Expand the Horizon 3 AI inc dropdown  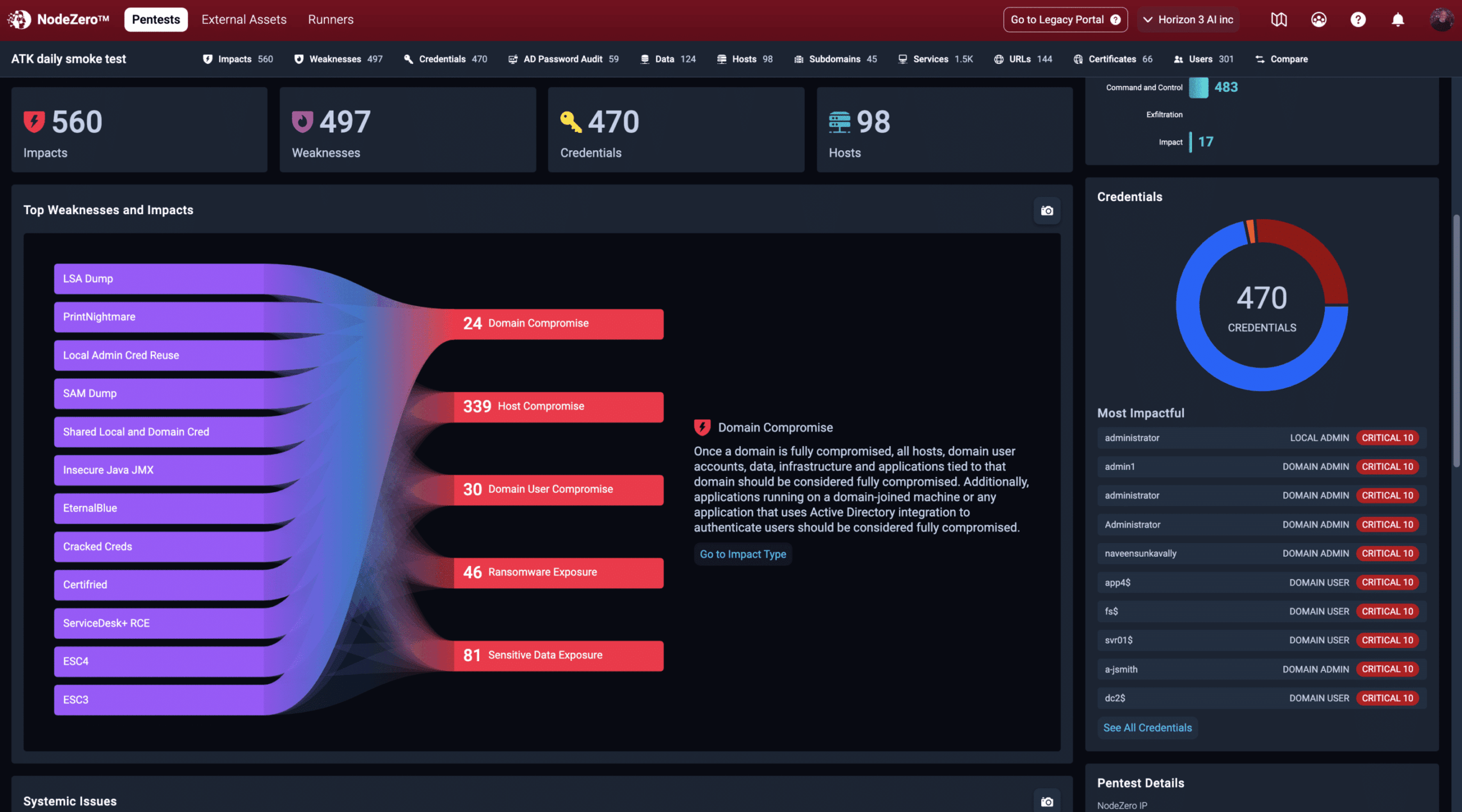pos(1188,19)
